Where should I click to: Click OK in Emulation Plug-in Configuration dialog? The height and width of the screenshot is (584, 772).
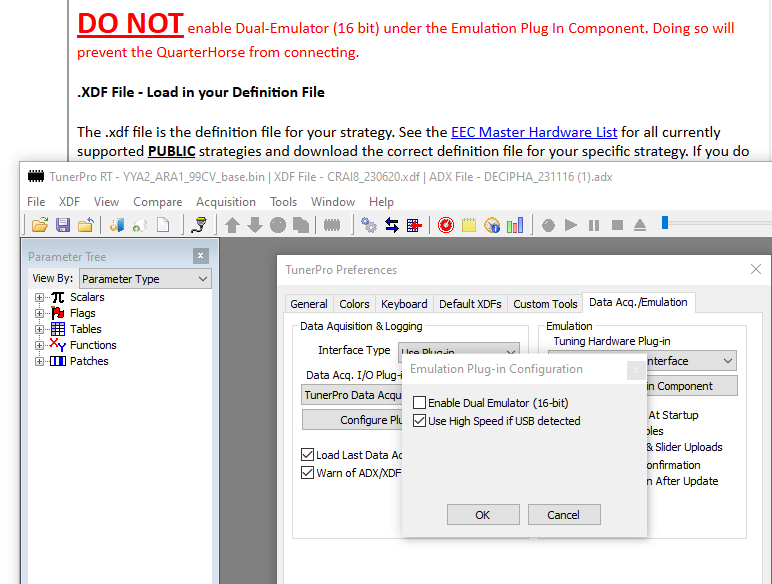(483, 515)
